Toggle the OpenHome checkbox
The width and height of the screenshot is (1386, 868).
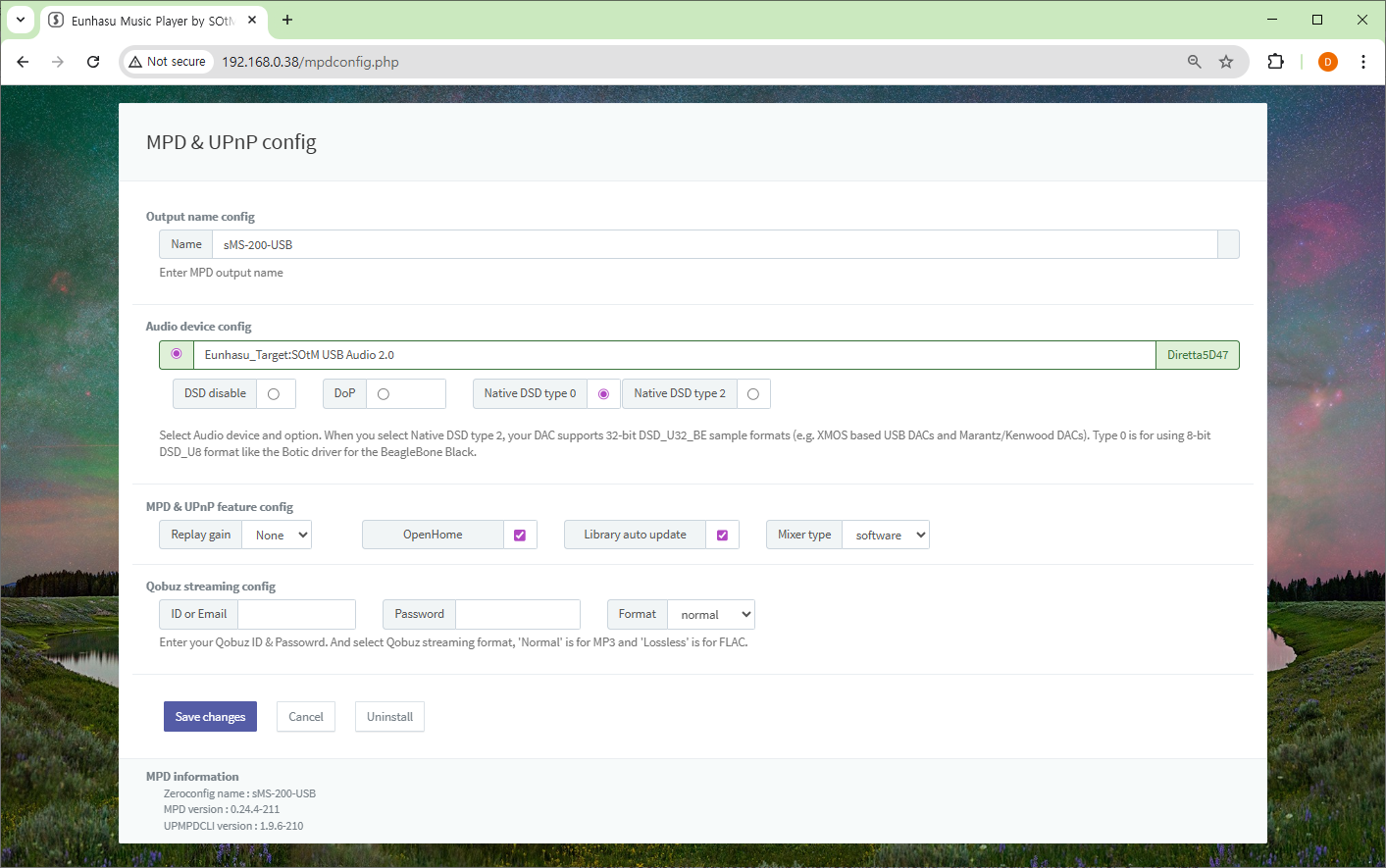[x=520, y=536]
